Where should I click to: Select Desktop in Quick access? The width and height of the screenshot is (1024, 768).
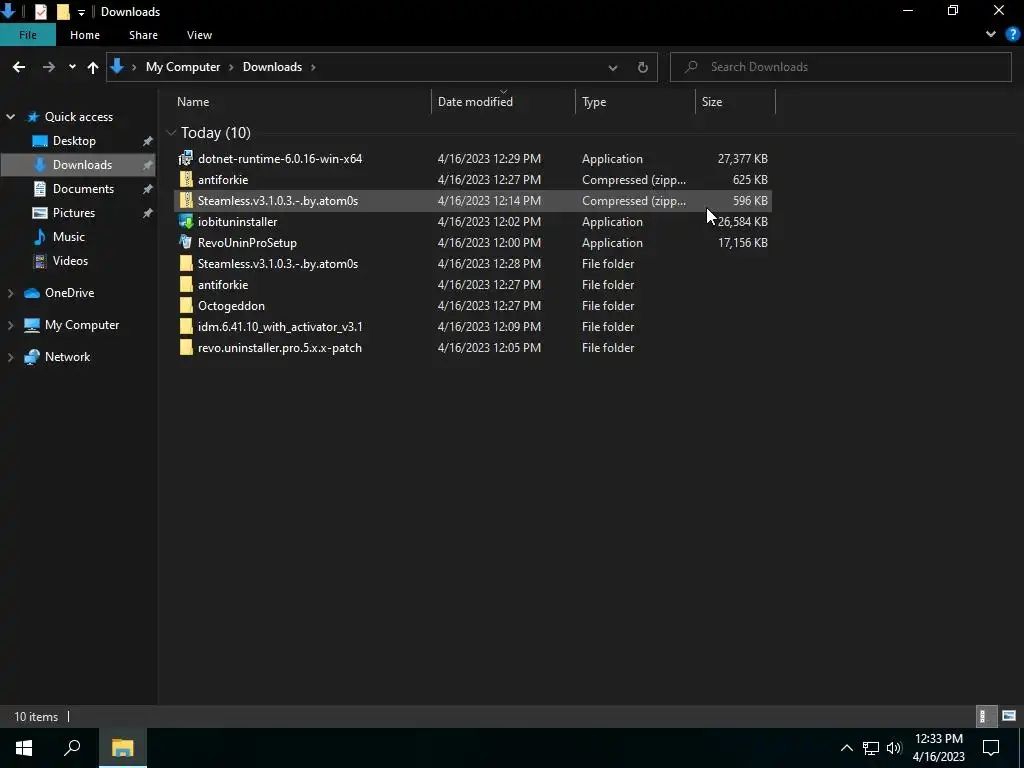(x=74, y=140)
